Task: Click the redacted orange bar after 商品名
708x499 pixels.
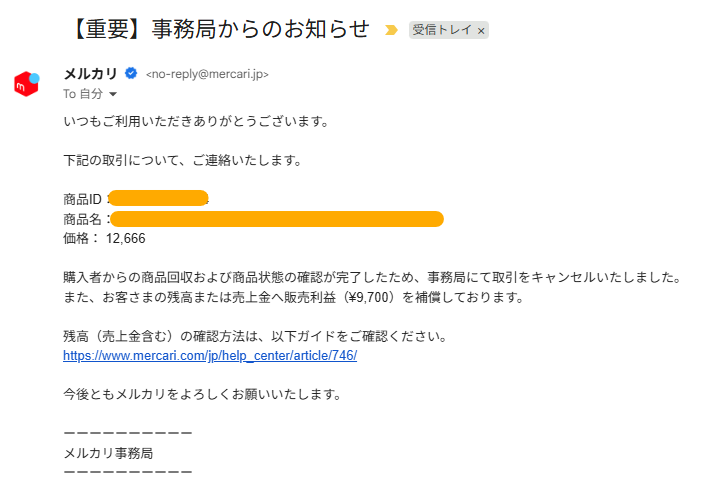Action: (x=276, y=218)
